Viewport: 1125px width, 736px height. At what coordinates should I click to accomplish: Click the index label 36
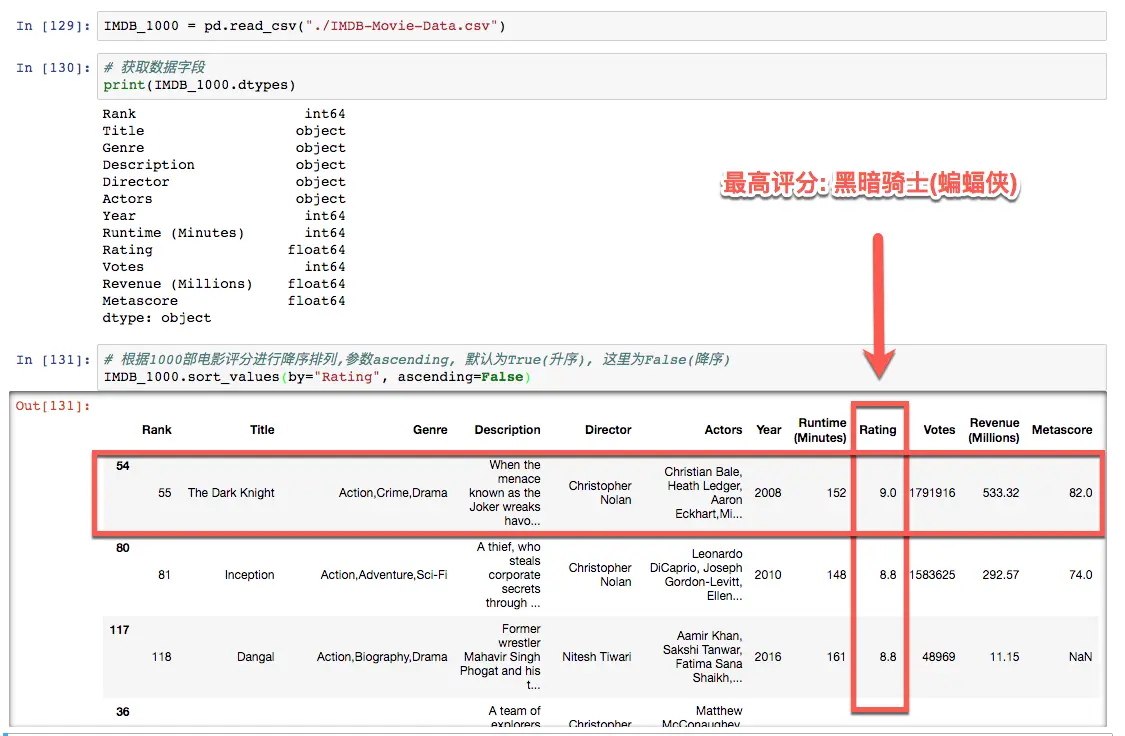point(123,712)
